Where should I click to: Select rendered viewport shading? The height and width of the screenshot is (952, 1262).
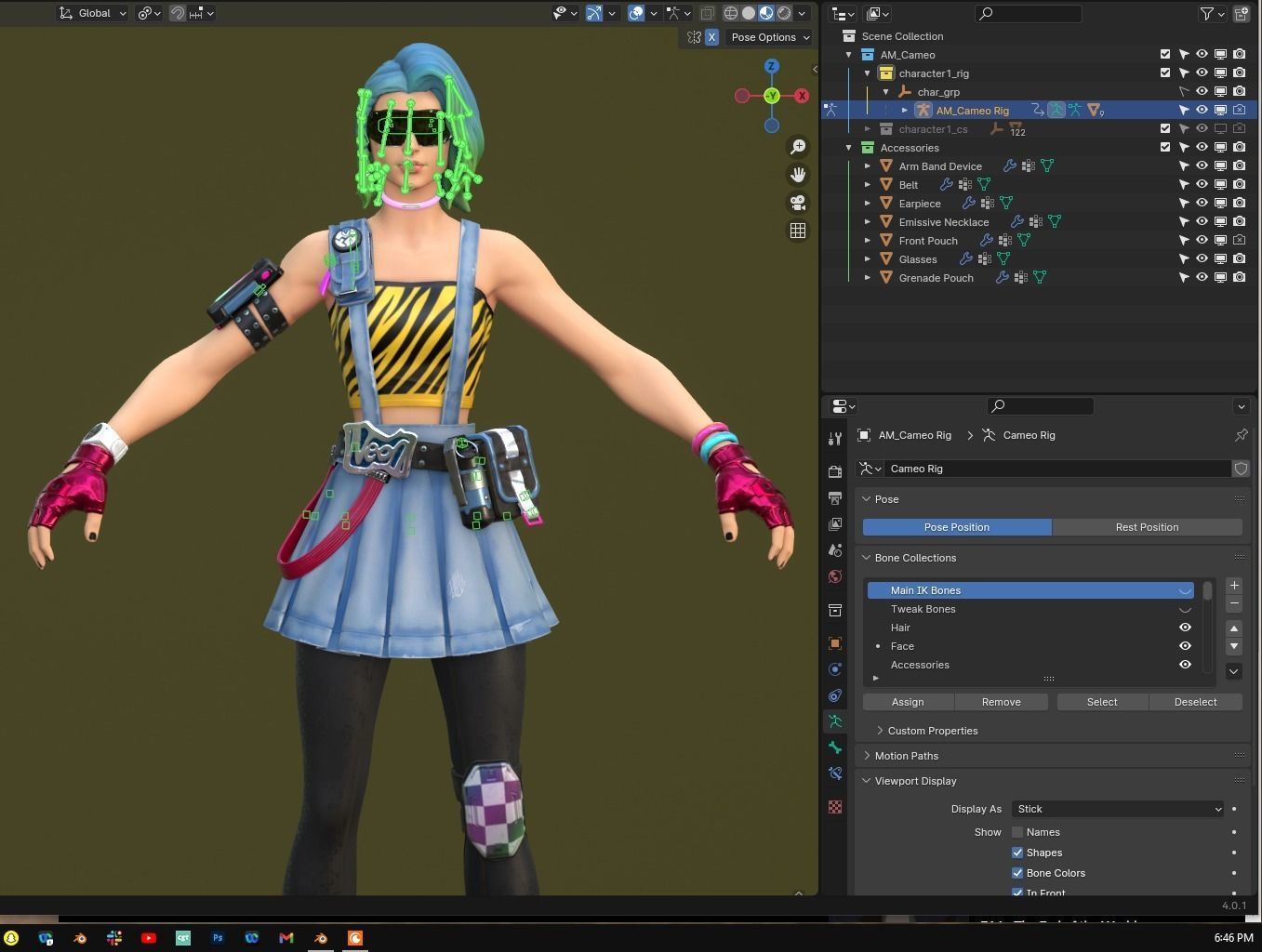(784, 13)
